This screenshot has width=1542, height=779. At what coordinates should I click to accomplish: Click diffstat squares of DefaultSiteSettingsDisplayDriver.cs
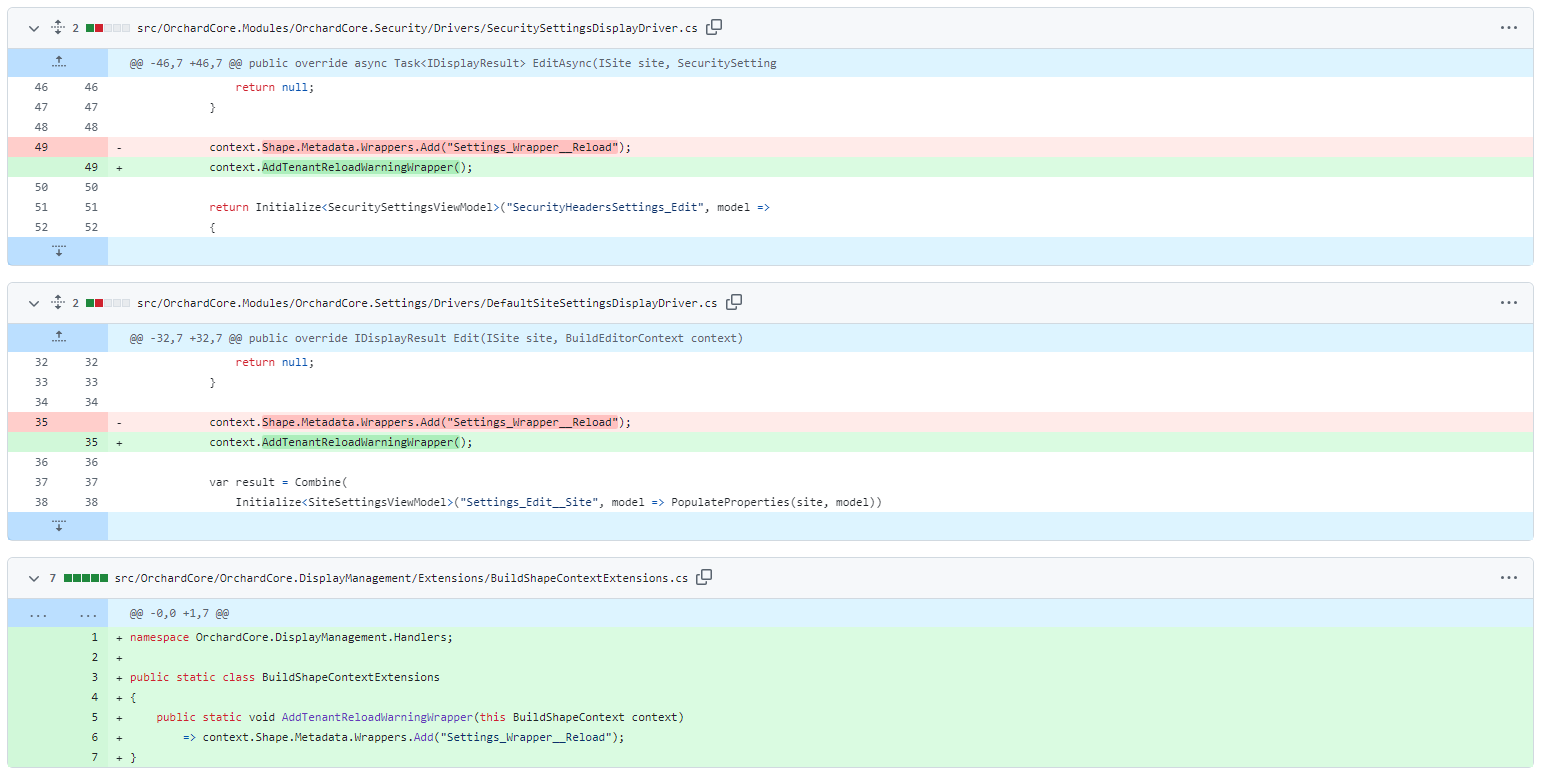pos(108,303)
